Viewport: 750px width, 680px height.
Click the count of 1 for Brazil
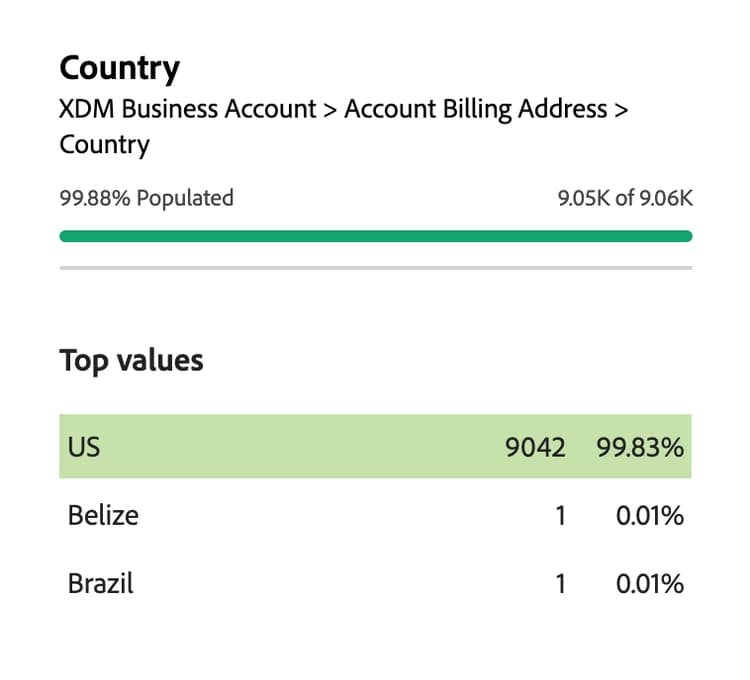tap(560, 584)
